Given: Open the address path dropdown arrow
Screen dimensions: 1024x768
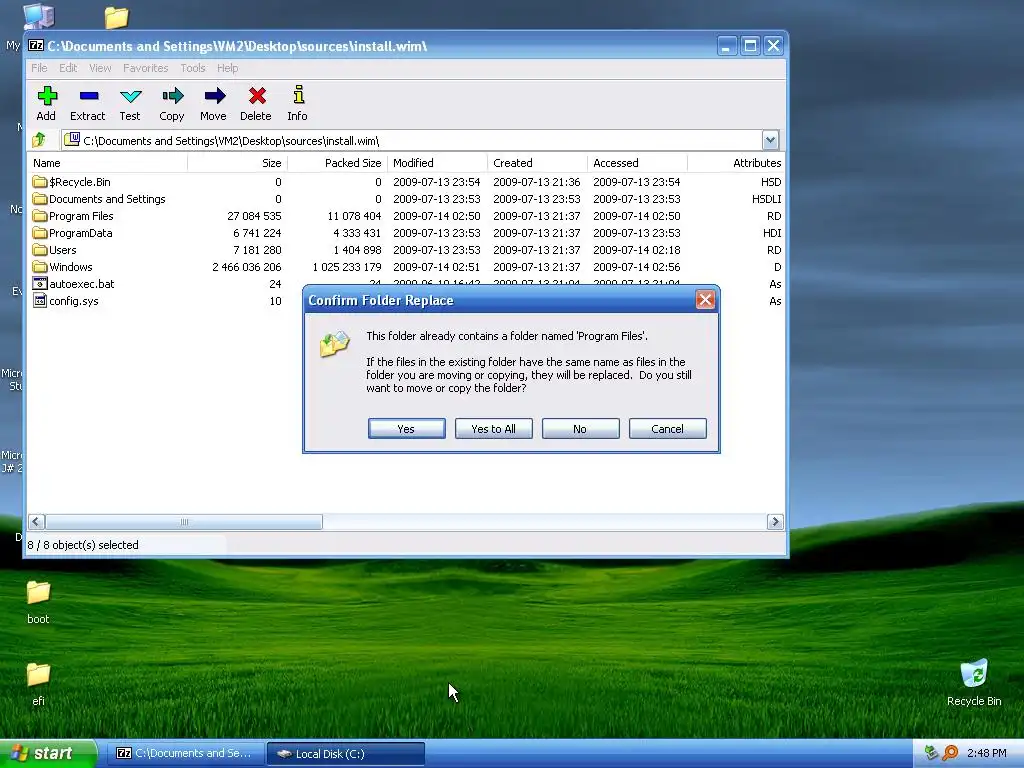Looking at the screenshot, I should coord(770,140).
